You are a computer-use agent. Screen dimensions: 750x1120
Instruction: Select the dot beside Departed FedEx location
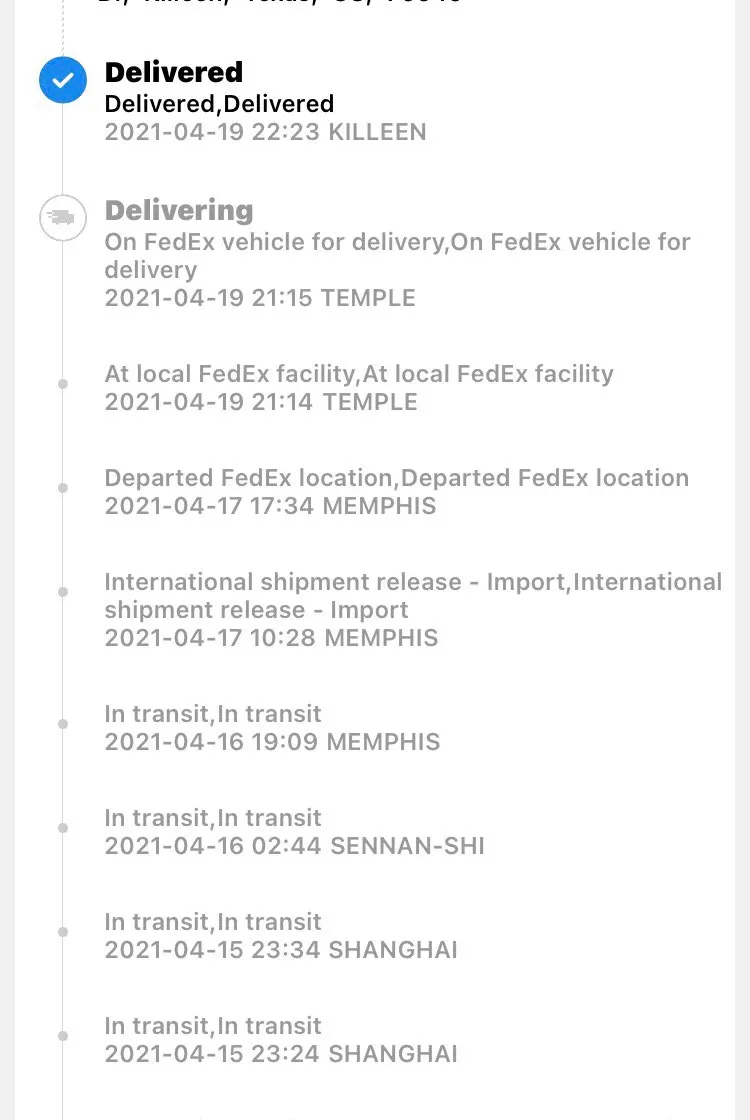63,488
